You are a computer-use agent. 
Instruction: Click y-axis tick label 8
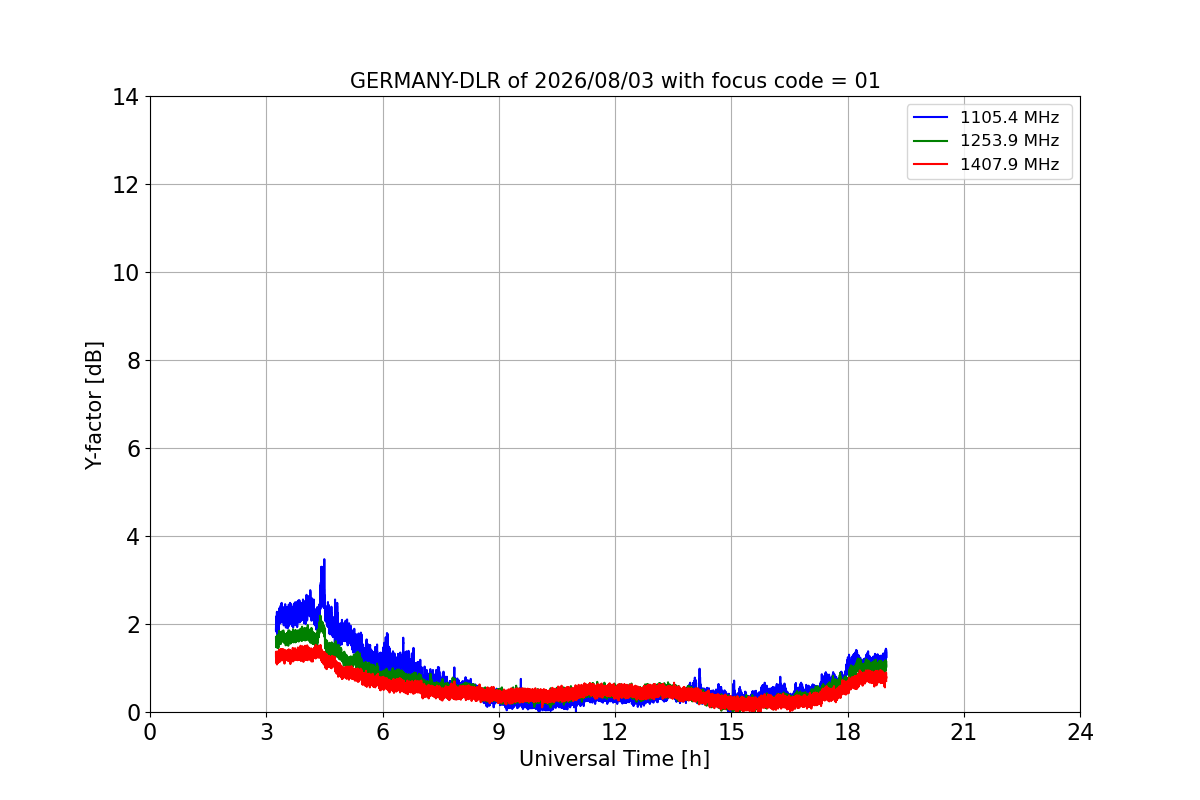(132, 361)
